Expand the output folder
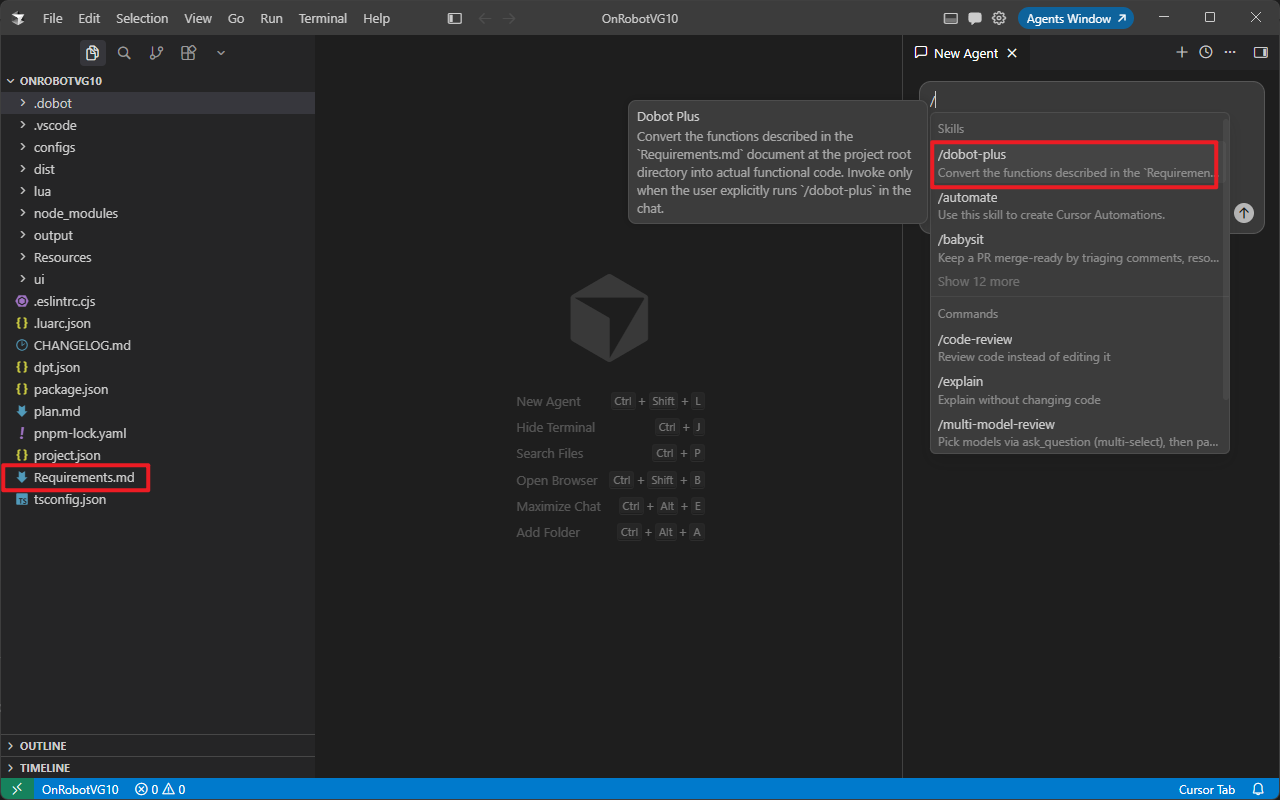This screenshot has height=800, width=1280. tap(157, 235)
